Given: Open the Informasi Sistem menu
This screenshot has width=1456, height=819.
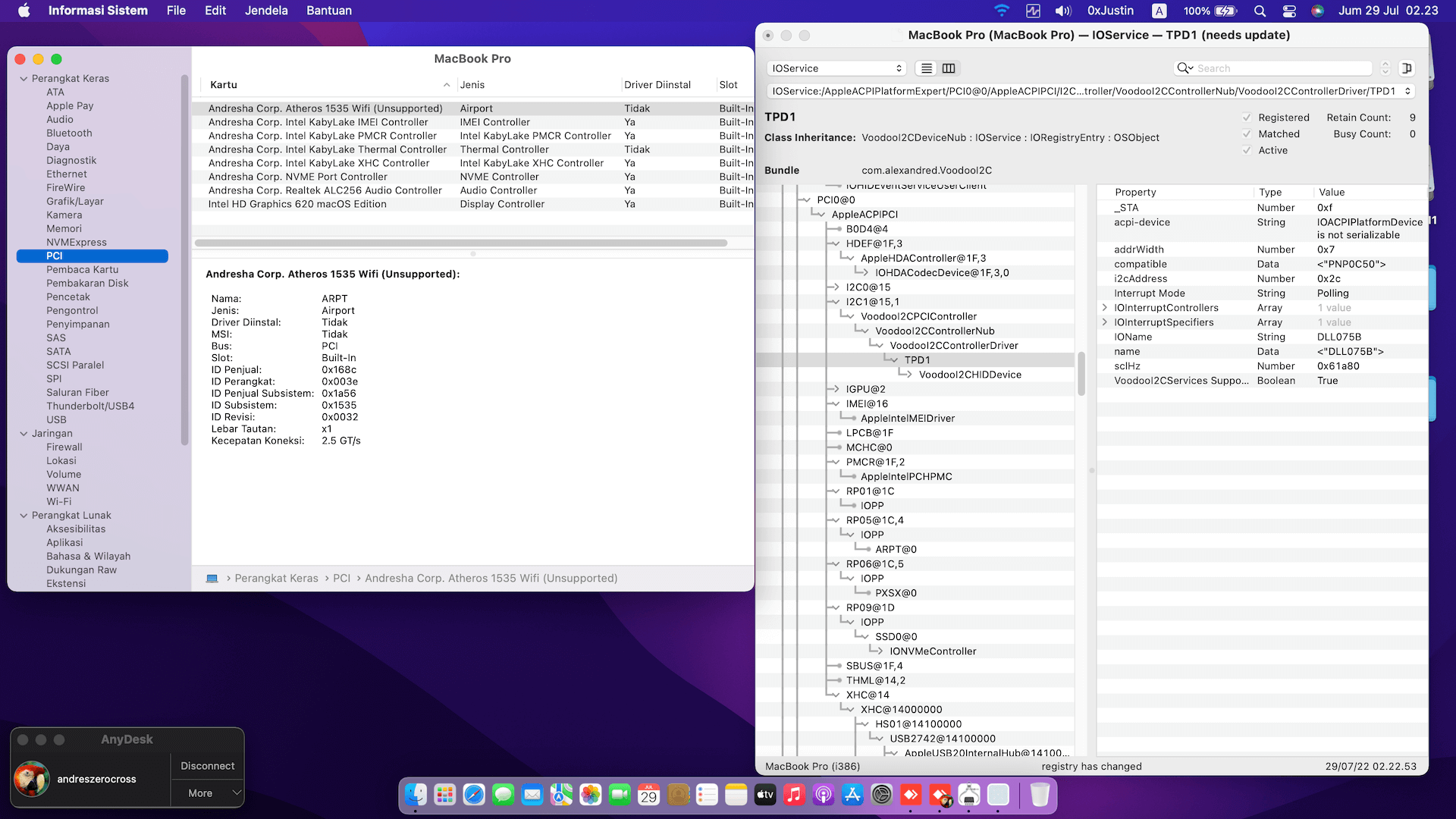Looking at the screenshot, I should tap(98, 11).
